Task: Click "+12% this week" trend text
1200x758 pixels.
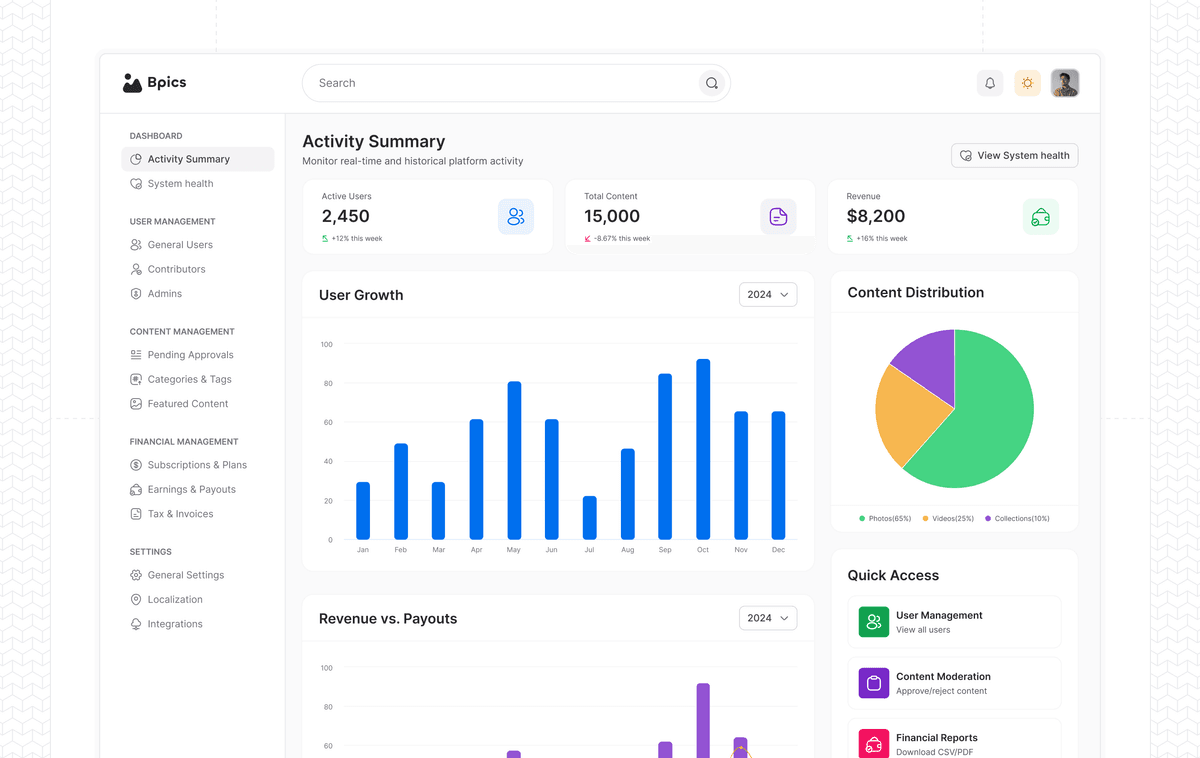Action: pyautogui.click(x=357, y=239)
